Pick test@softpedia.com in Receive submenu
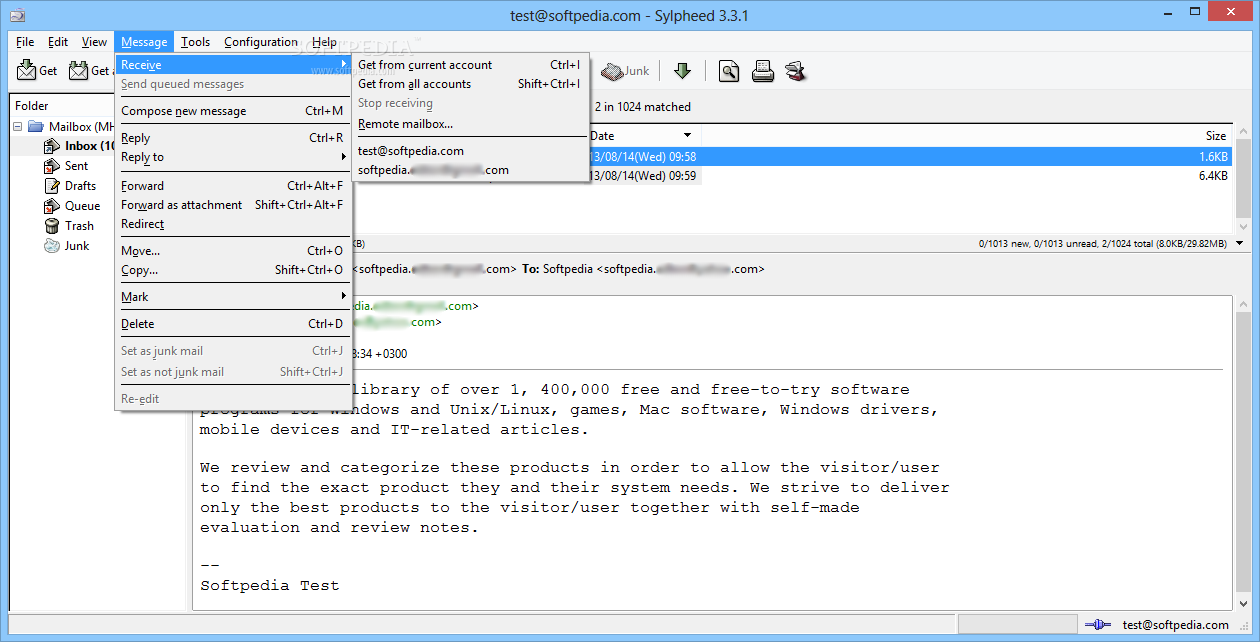This screenshot has height=642, width=1260. [x=469, y=151]
